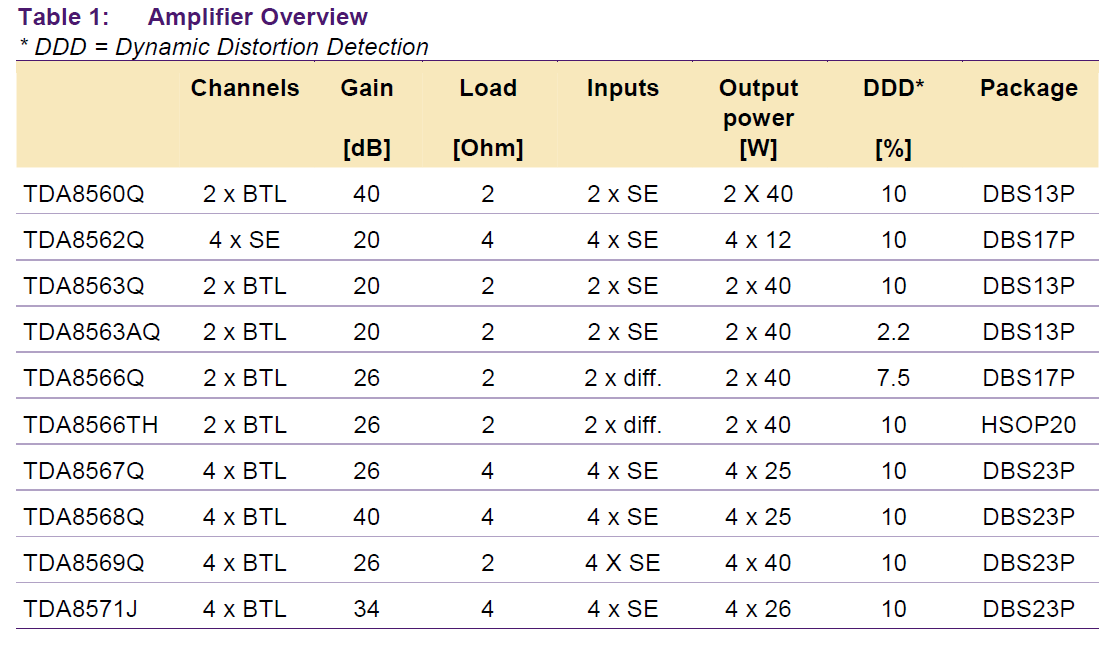Select the TDA8571J part number
The height and width of the screenshot is (648, 1114).
[80, 609]
